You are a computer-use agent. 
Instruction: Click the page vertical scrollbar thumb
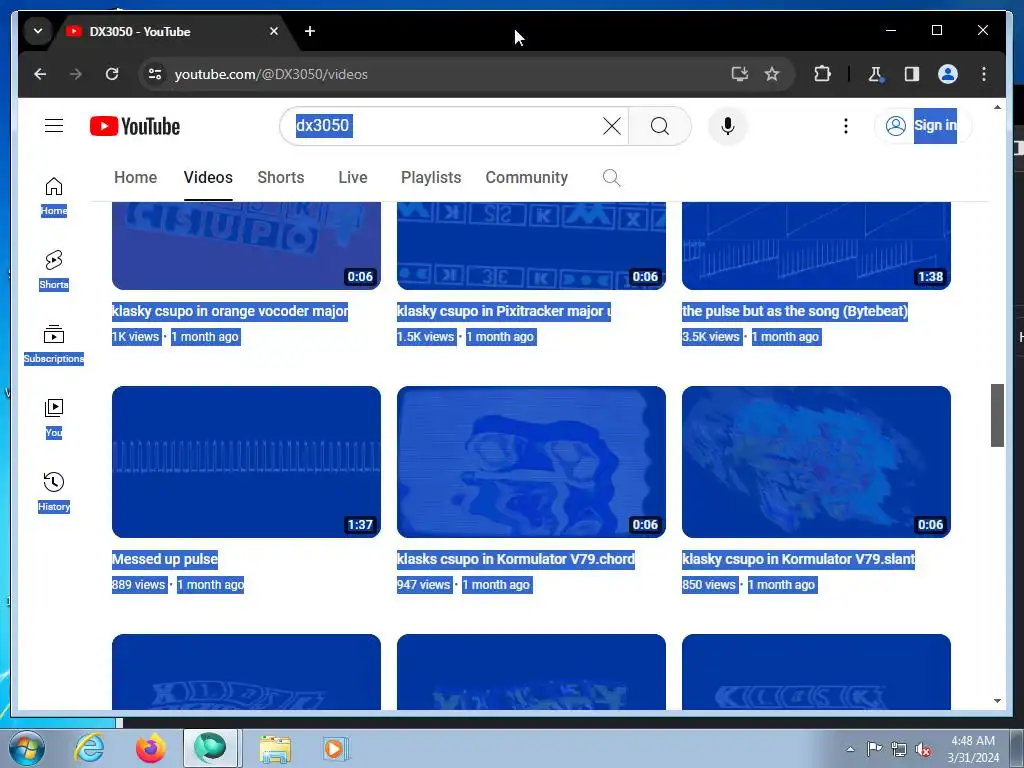click(997, 415)
